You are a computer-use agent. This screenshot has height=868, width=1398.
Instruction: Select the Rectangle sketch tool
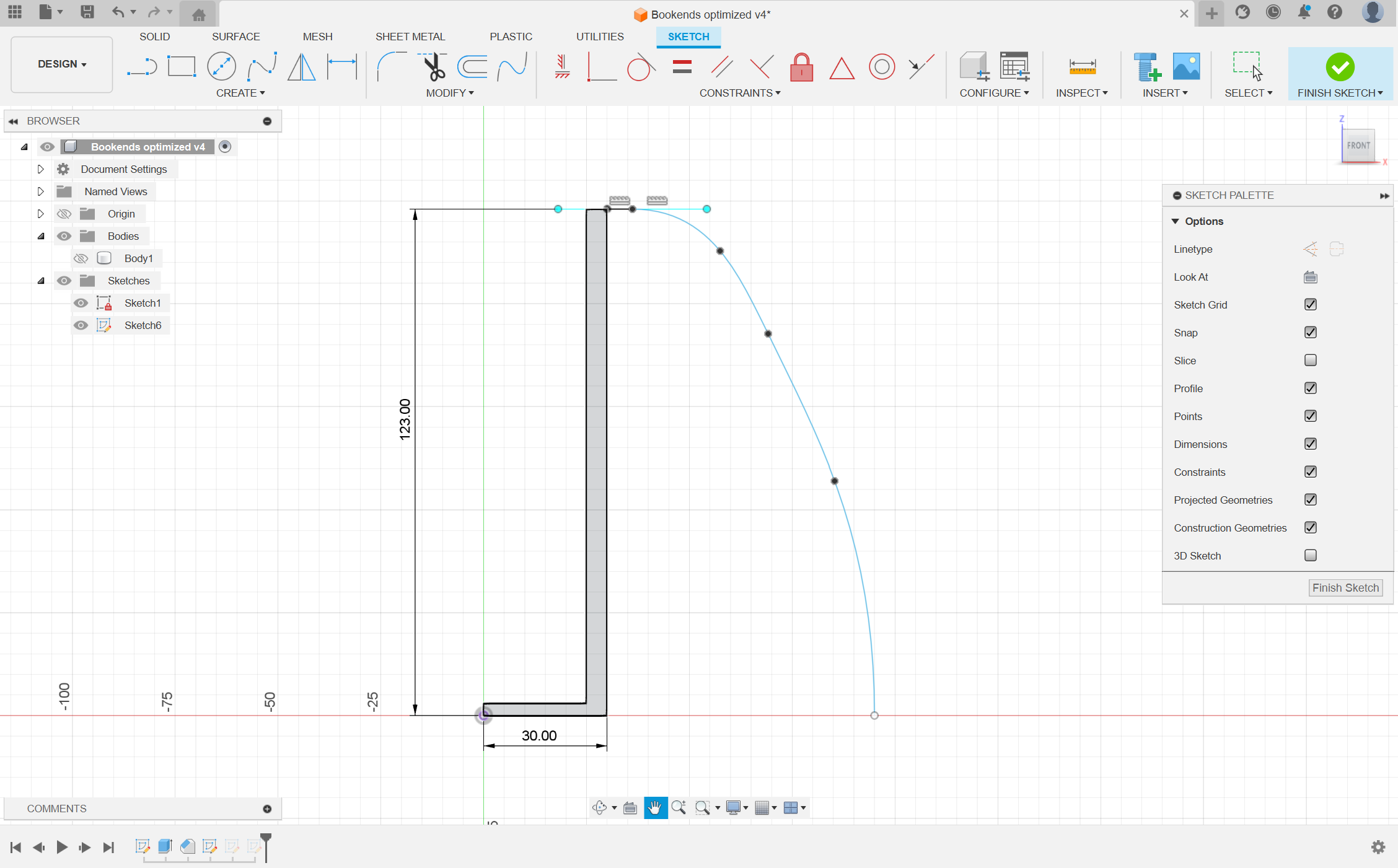pyautogui.click(x=182, y=66)
